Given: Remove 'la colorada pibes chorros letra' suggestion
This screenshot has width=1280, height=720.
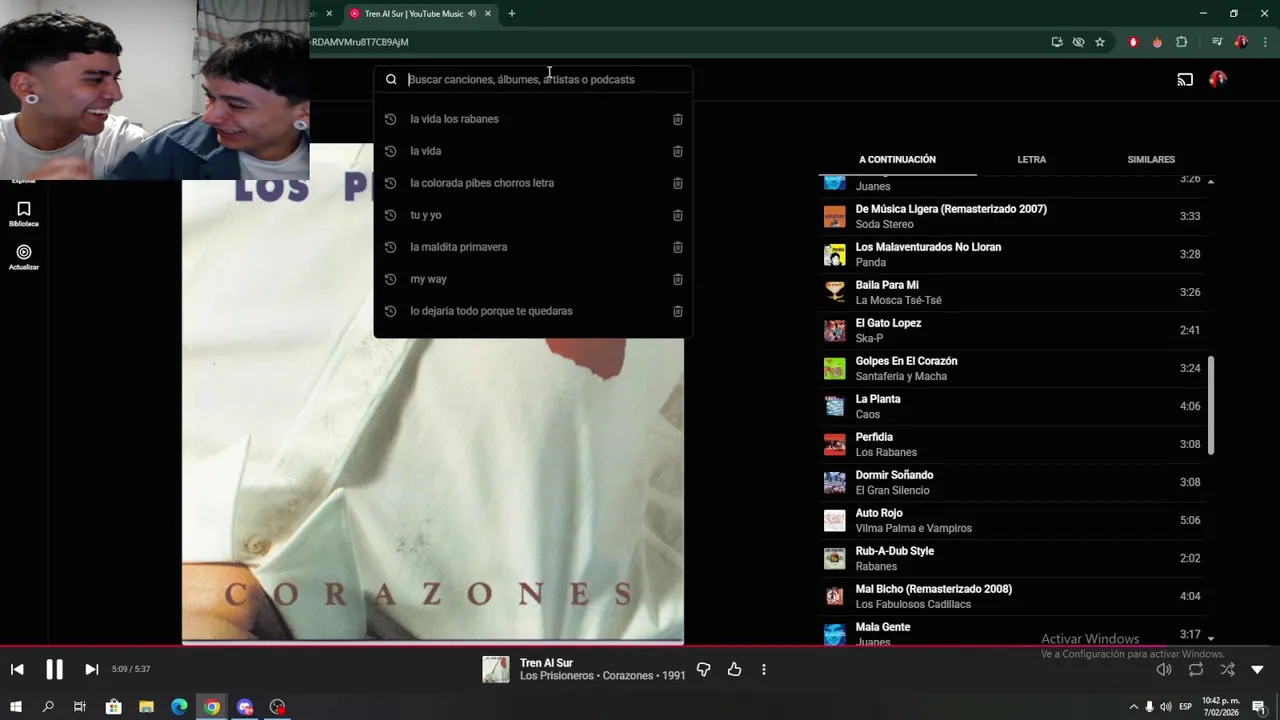Looking at the screenshot, I should 677,183.
